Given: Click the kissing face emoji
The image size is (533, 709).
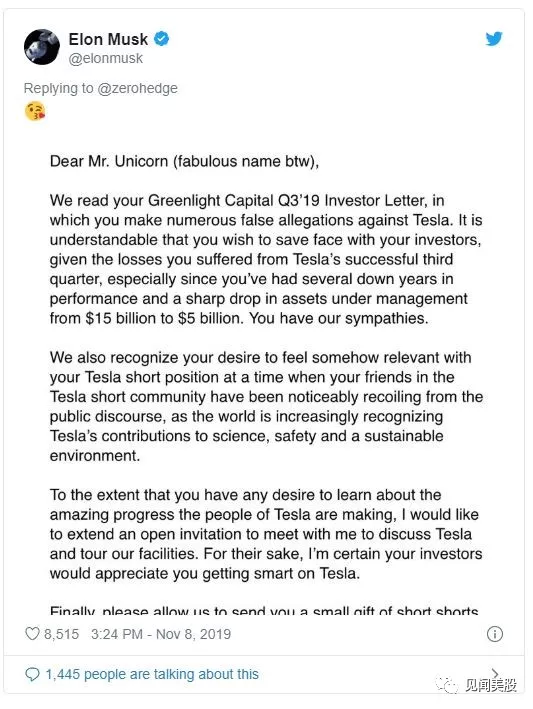Looking at the screenshot, I should tap(35, 111).
